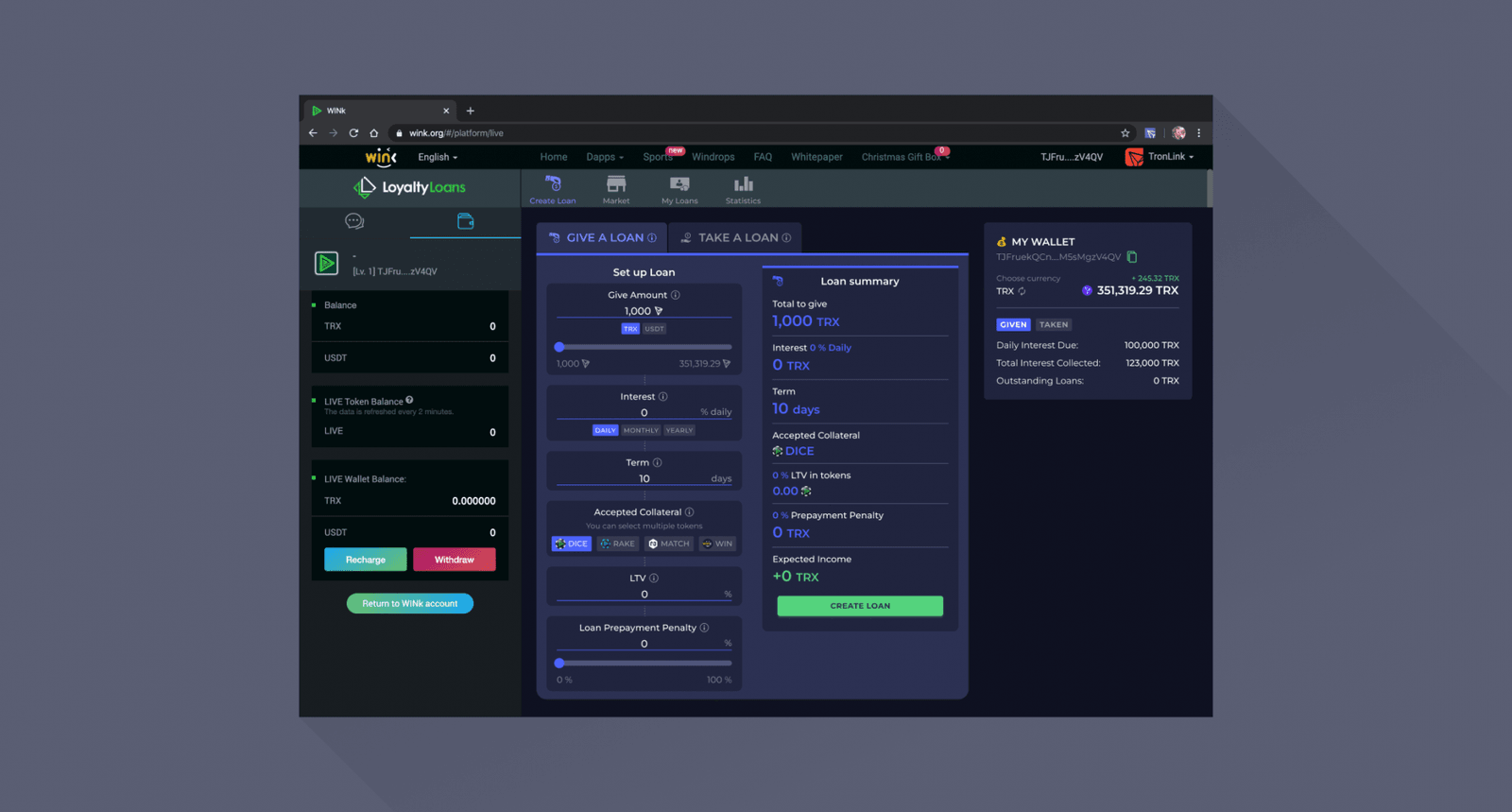
Task: Click the TronLink logo icon
Action: click(1133, 157)
